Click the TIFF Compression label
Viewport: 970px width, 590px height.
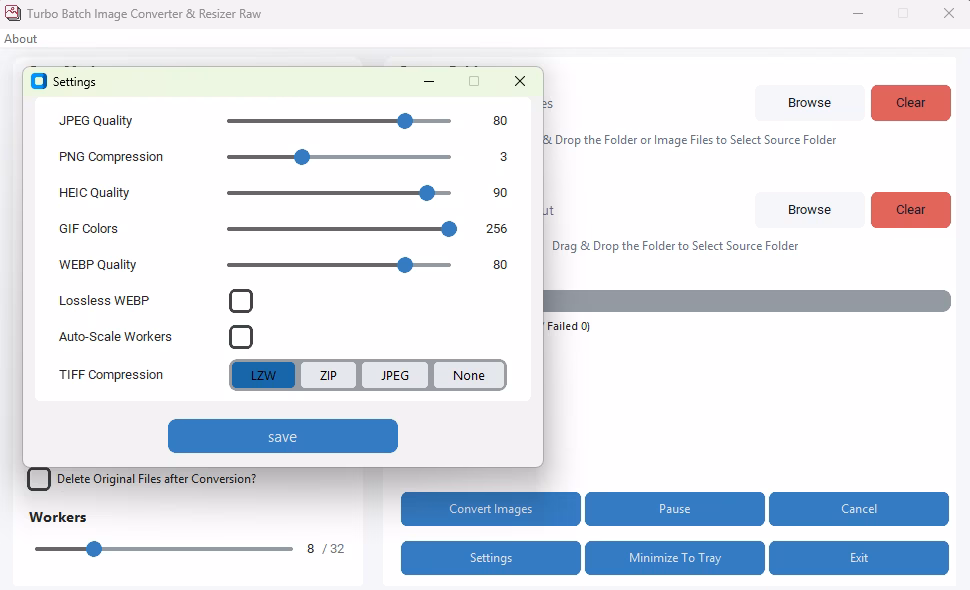(x=111, y=375)
